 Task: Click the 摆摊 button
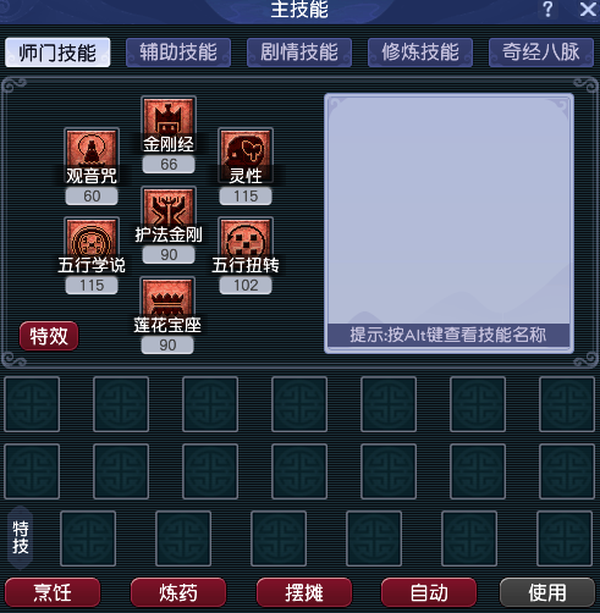point(304,592)
